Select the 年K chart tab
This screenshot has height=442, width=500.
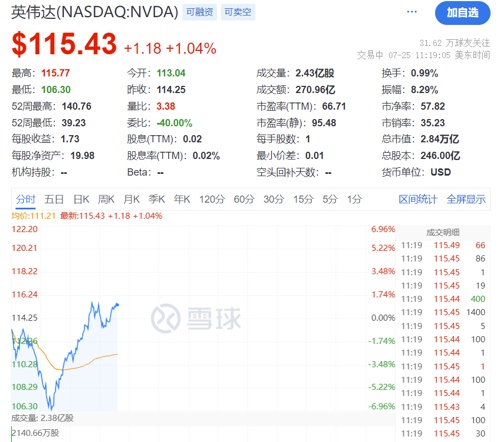(x=182, y=199)
